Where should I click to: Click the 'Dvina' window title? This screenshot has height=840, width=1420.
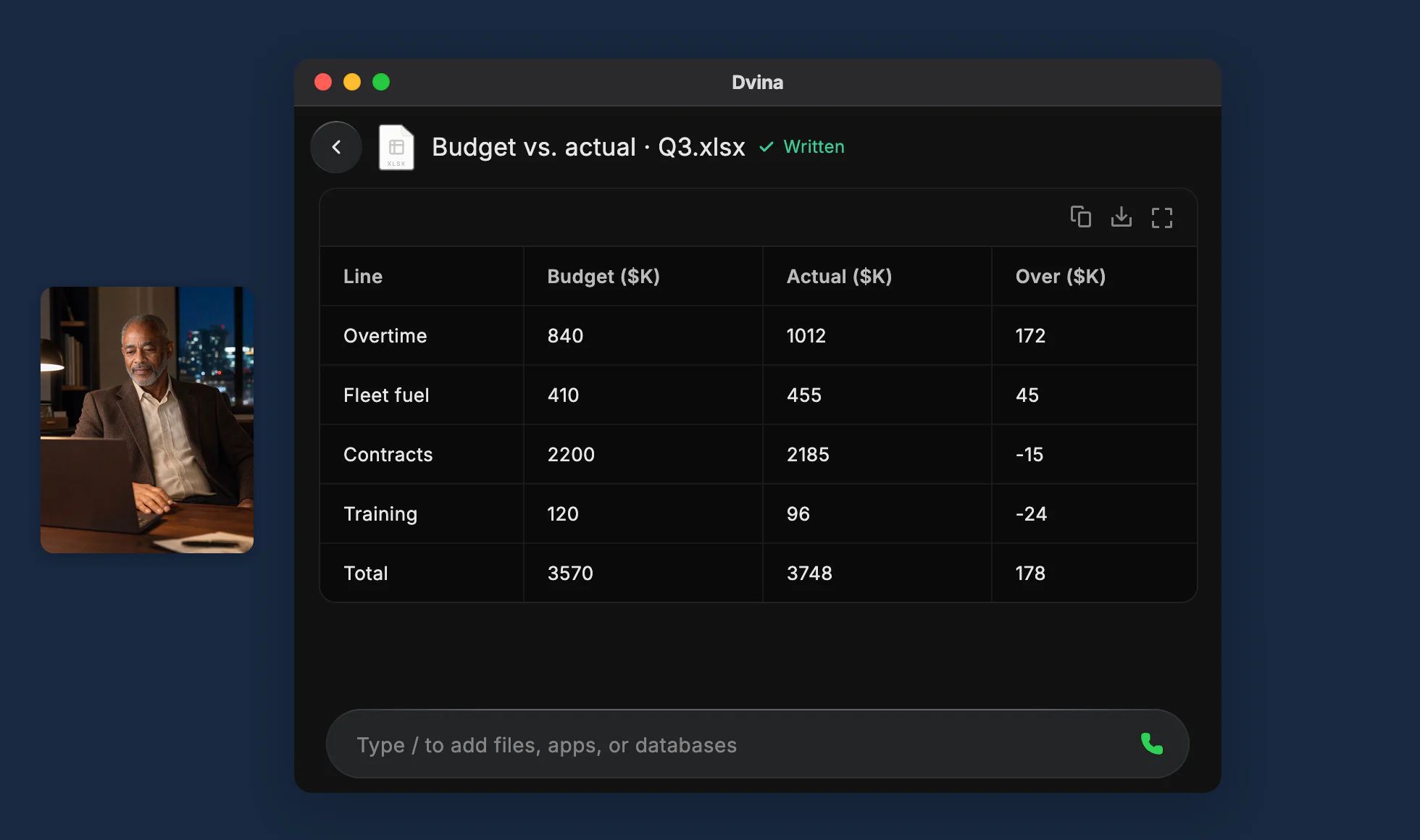[x=757, y=82]
